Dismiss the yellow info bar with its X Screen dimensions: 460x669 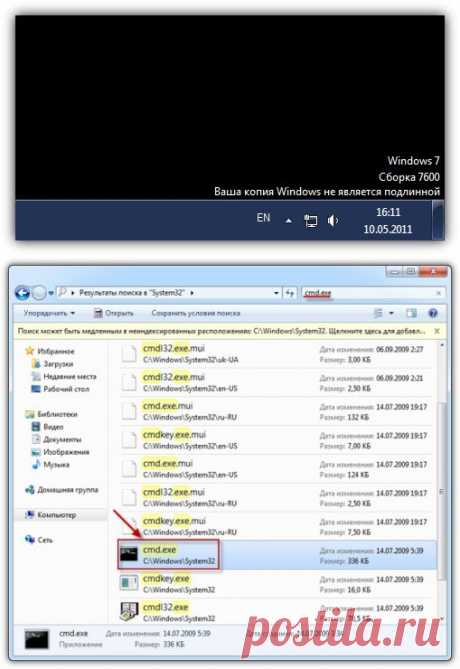437,331
